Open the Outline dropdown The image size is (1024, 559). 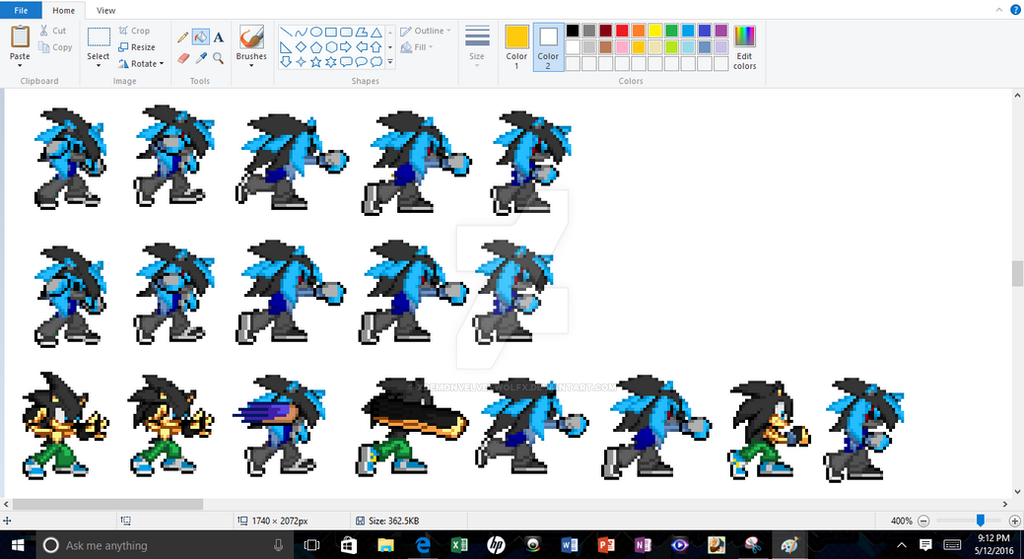[426, 31]
